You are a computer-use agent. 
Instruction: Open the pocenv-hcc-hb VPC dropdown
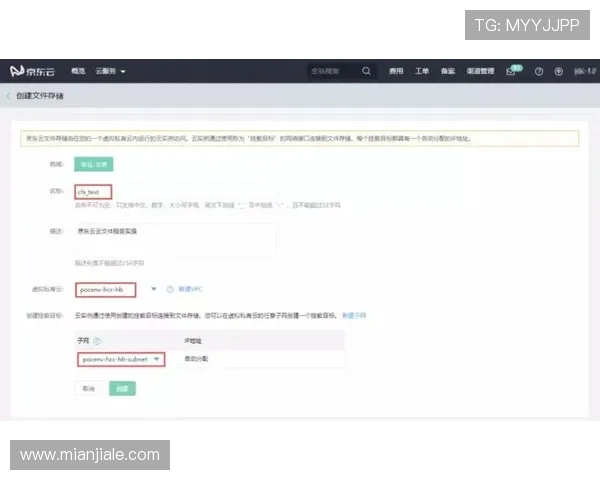tap(106, 290)
